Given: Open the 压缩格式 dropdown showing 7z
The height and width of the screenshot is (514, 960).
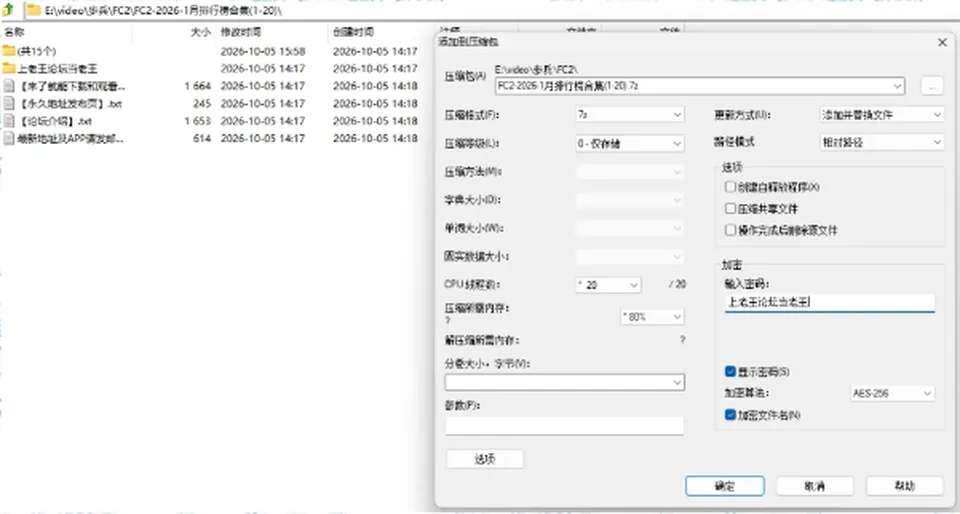Looking at the screenshot, I should point(629,114).
